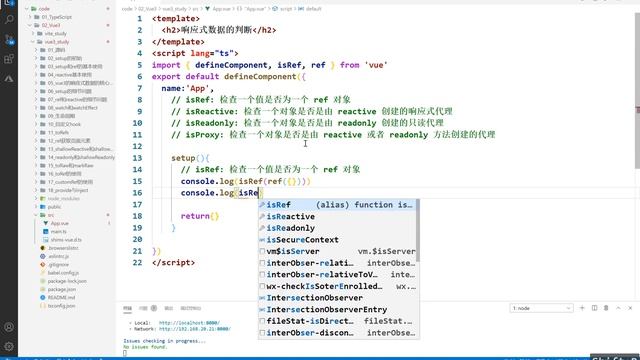Screen dimensions: 640x360
Task: Choose the isSecureContext suggestion
Action: click(x=337, y=240)
